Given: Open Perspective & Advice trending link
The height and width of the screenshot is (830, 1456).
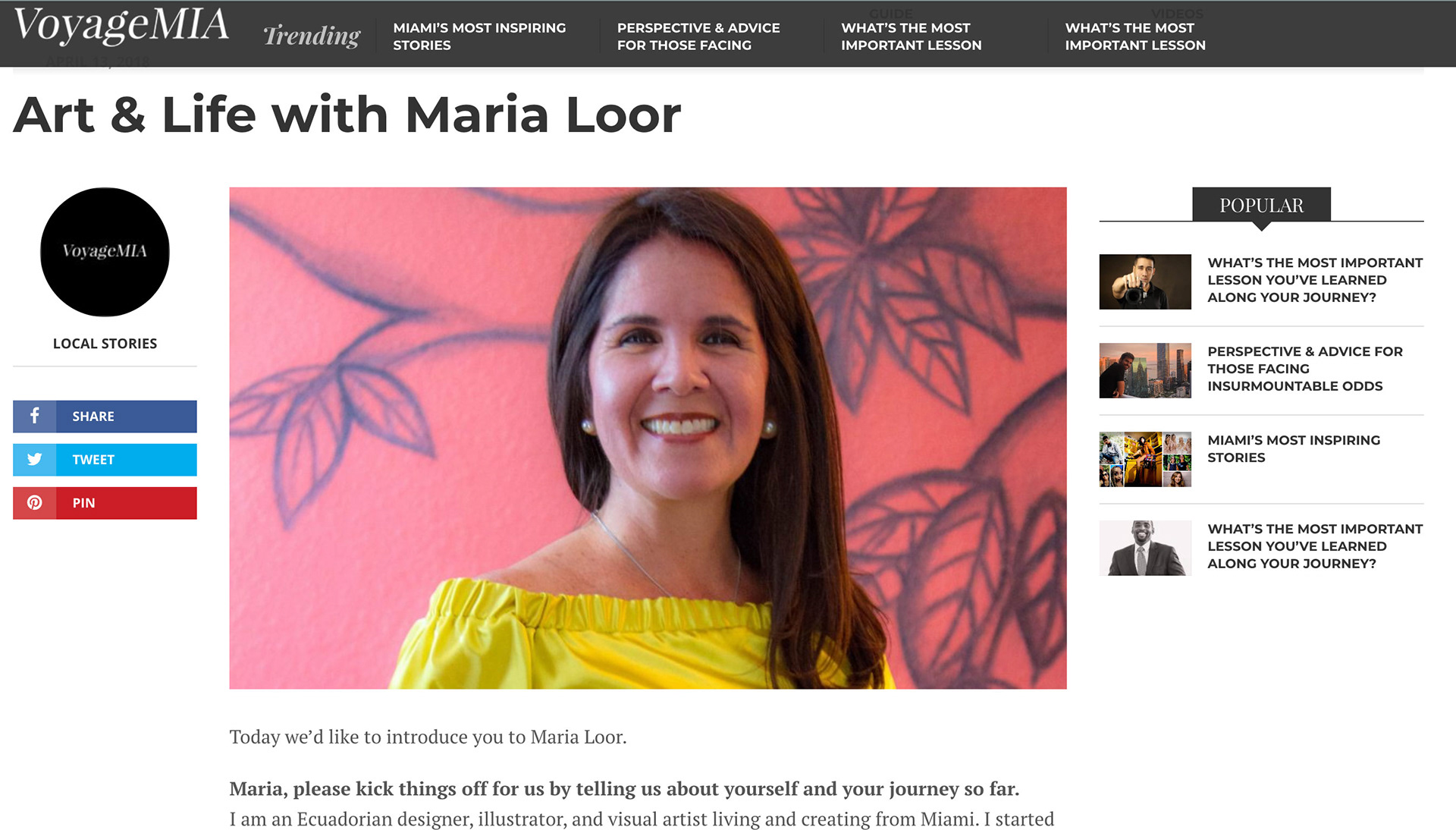Looking at the screenshot, I should click(x=698, y=36).
